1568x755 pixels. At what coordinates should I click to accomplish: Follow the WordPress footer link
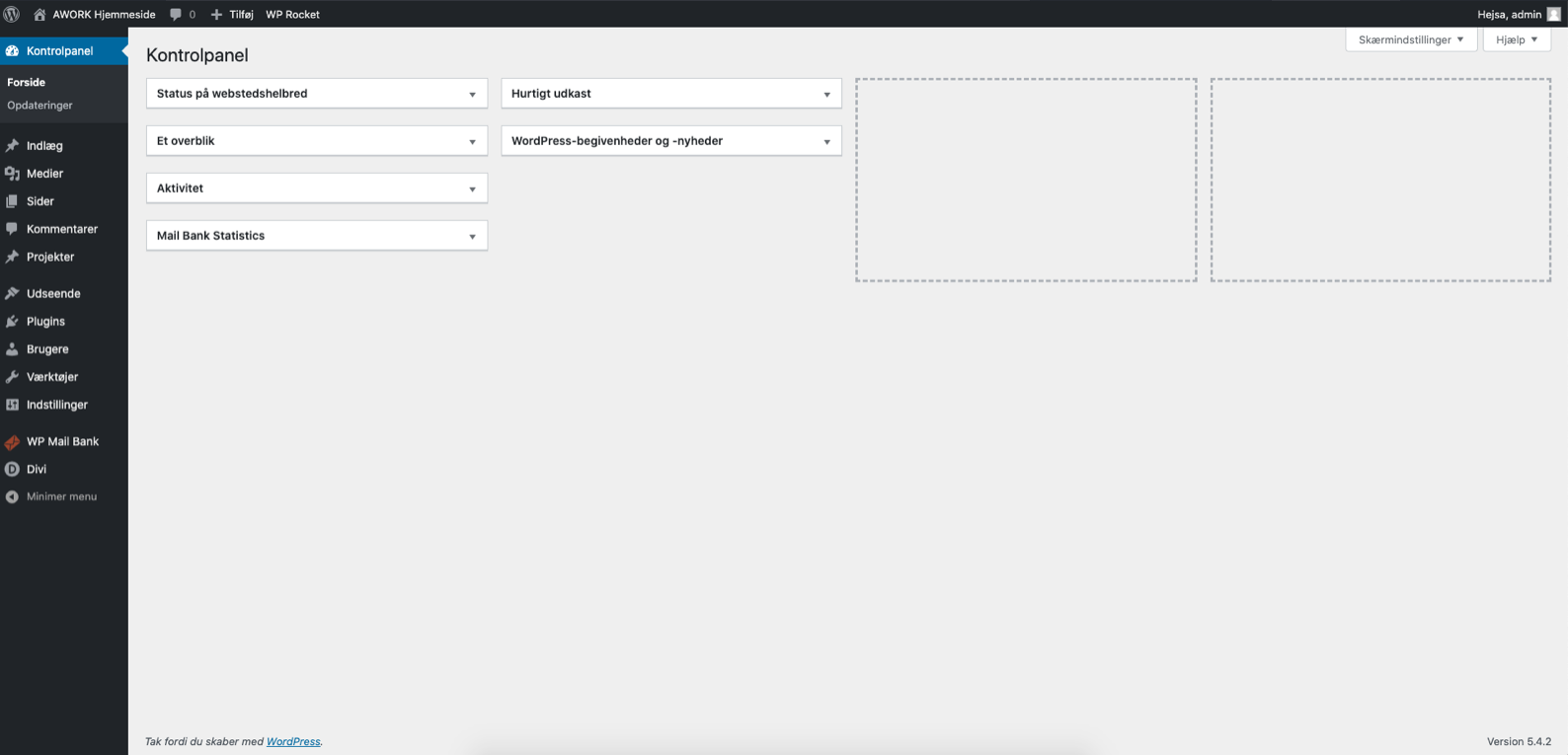(293, 741)
